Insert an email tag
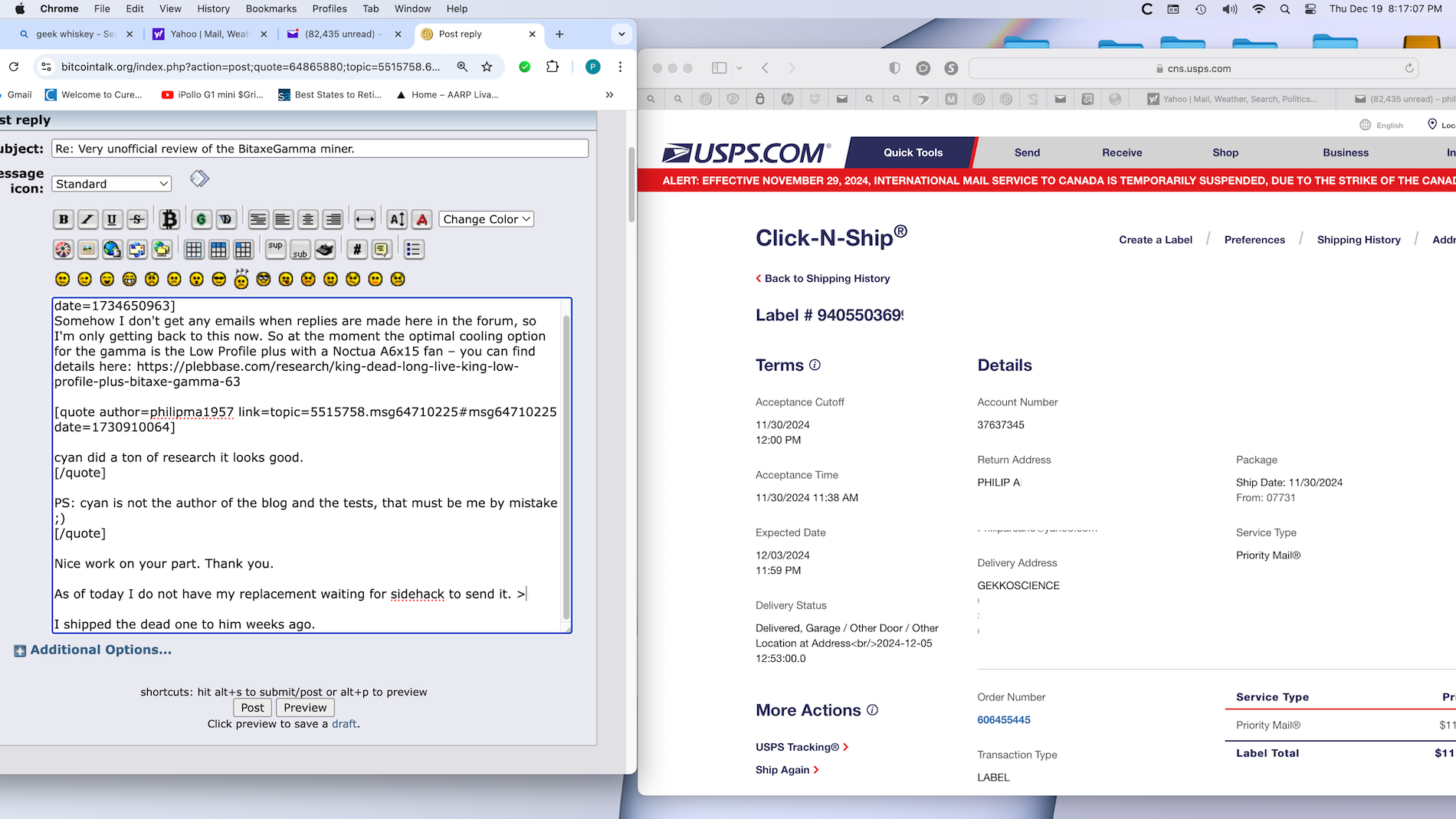 tap(137, 249)
